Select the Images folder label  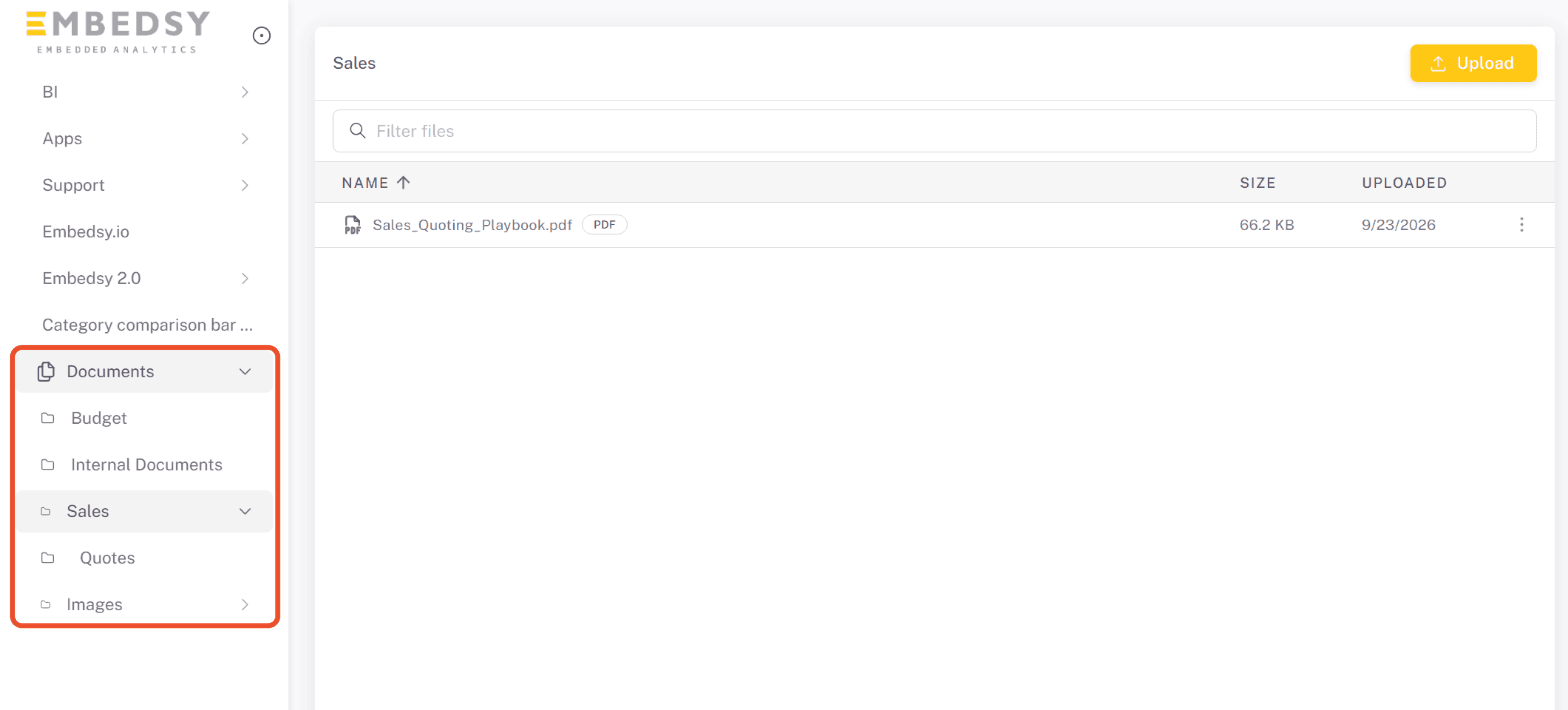(95, 605)
